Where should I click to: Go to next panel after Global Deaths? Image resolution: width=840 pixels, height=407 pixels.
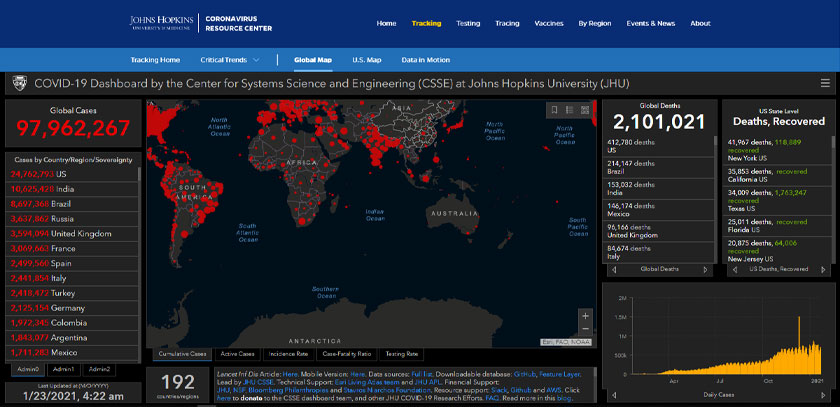[x=707, y=269]
